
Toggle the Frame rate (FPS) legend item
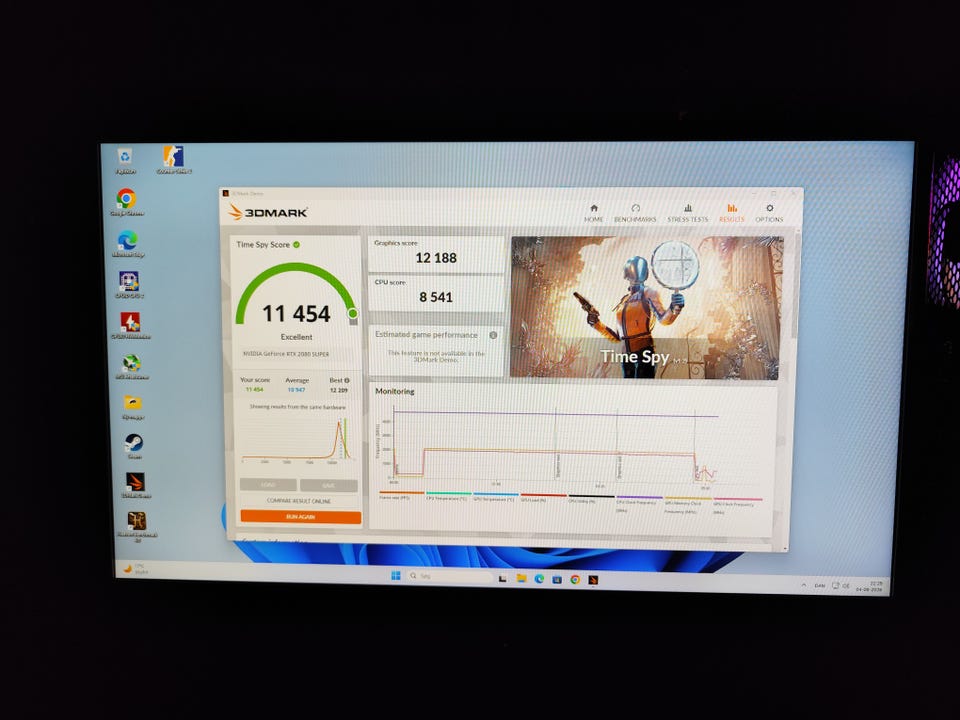coord(402,497)
